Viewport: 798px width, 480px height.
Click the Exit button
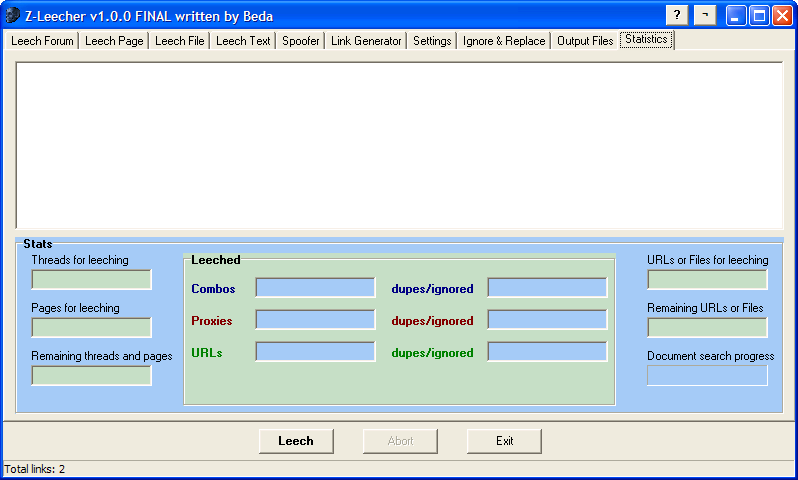(x=504, y=441)
